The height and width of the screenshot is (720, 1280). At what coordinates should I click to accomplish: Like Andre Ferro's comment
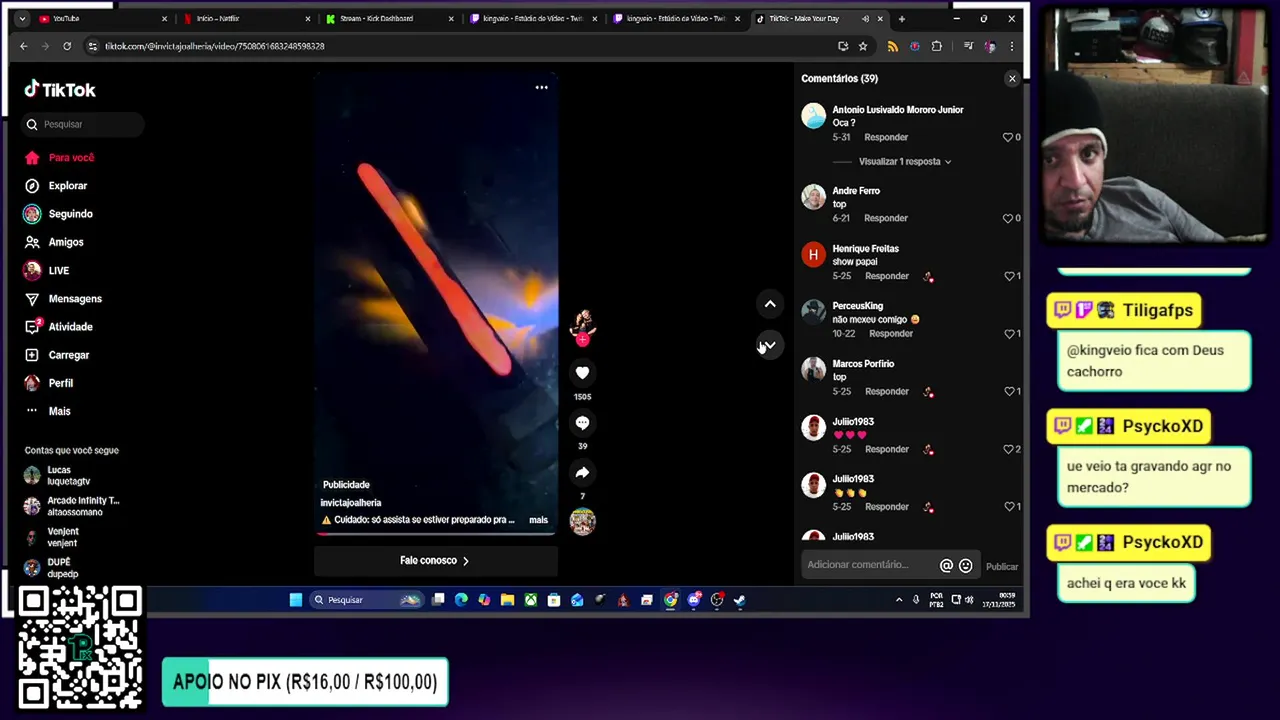[x=1009, y=218]
